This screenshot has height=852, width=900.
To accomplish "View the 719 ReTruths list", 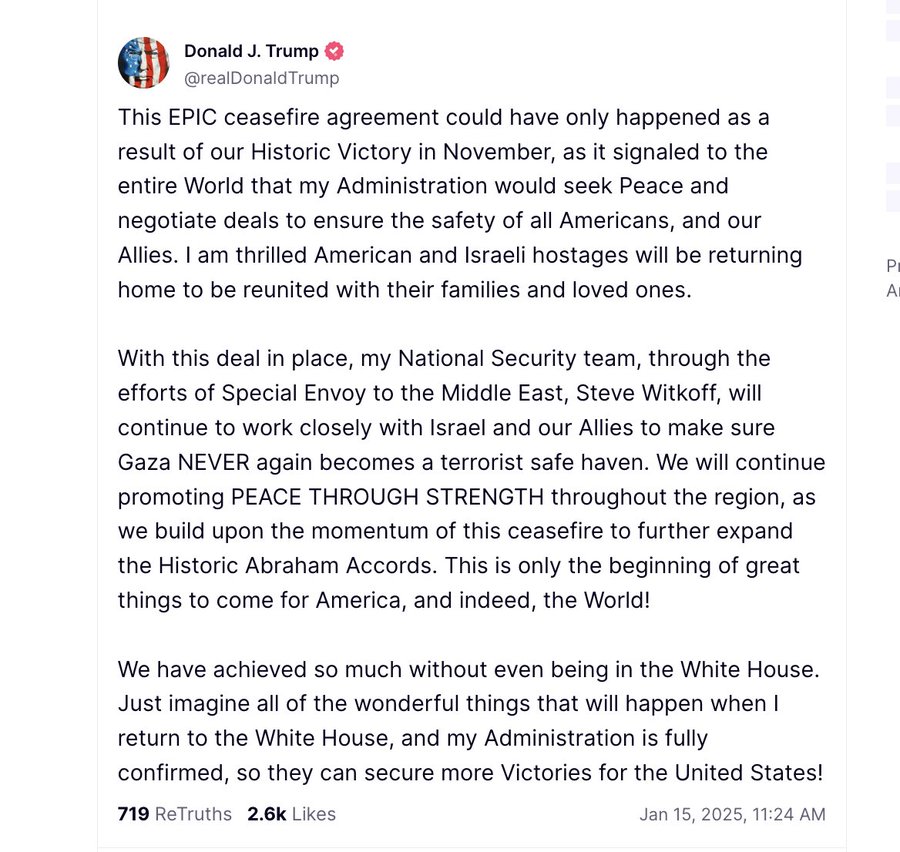I will (175, 814).
